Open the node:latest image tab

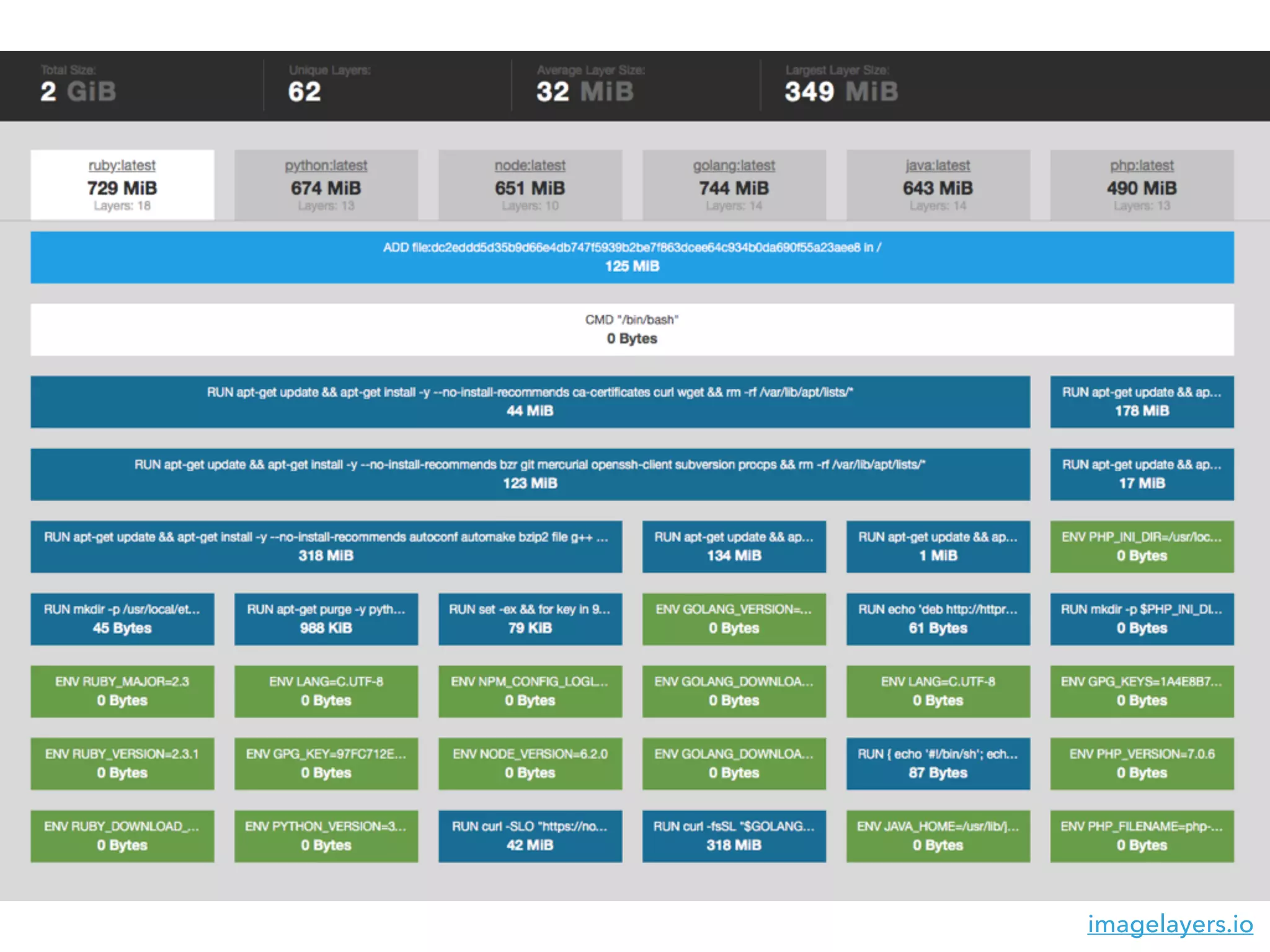click(x=530, y=184)
